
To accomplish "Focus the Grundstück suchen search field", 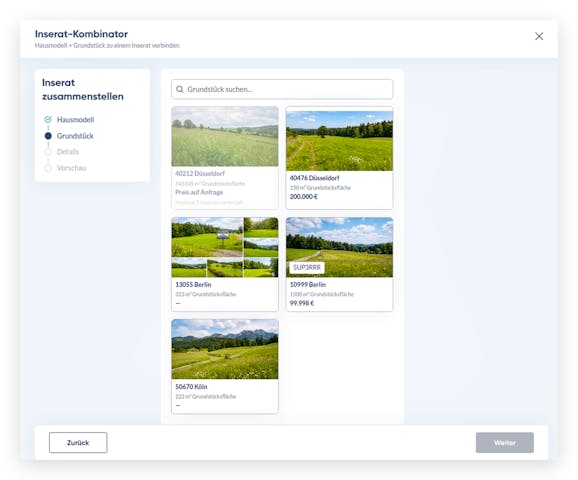I will pos(282,89).
